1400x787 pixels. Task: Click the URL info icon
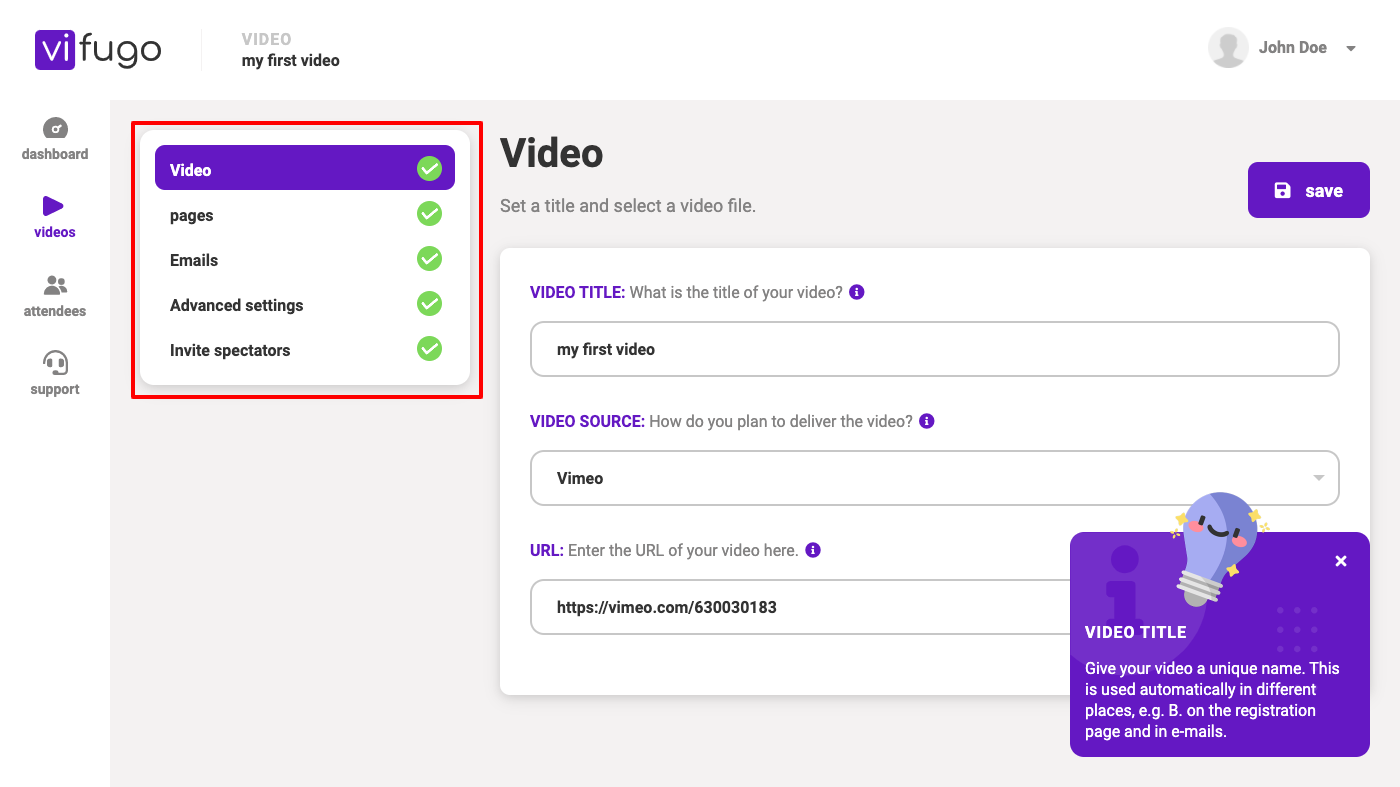[x=813, y=550]
